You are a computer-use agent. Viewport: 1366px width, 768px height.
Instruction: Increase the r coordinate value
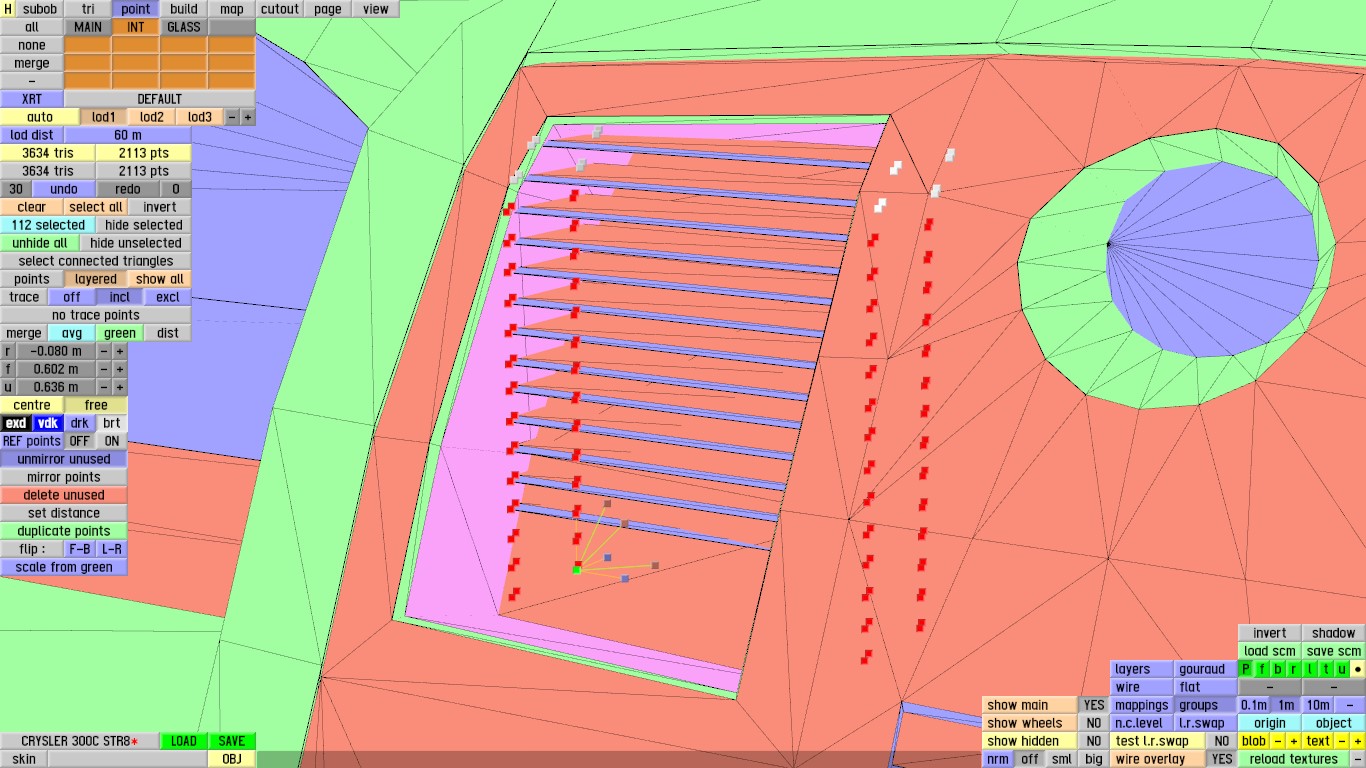click(x=120, y=351)
